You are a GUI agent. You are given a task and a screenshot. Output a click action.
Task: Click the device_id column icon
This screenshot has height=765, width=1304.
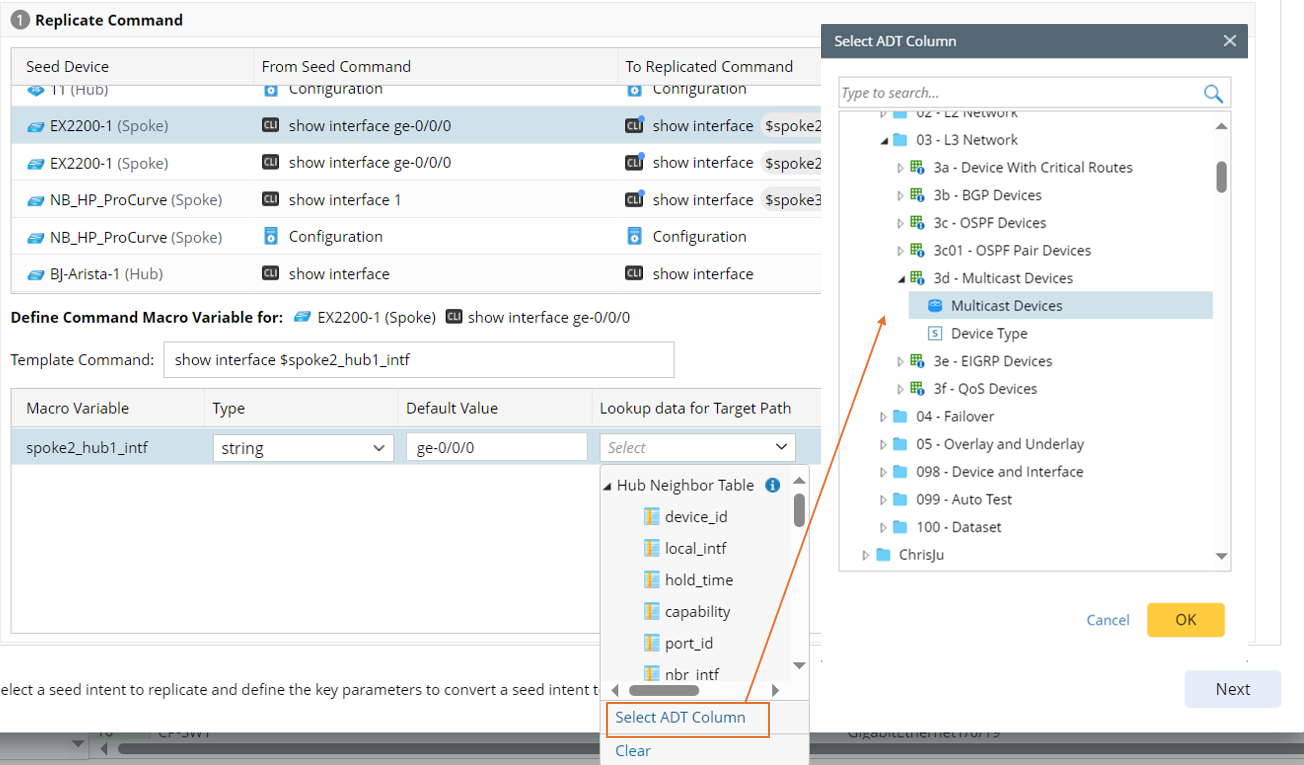652,517
